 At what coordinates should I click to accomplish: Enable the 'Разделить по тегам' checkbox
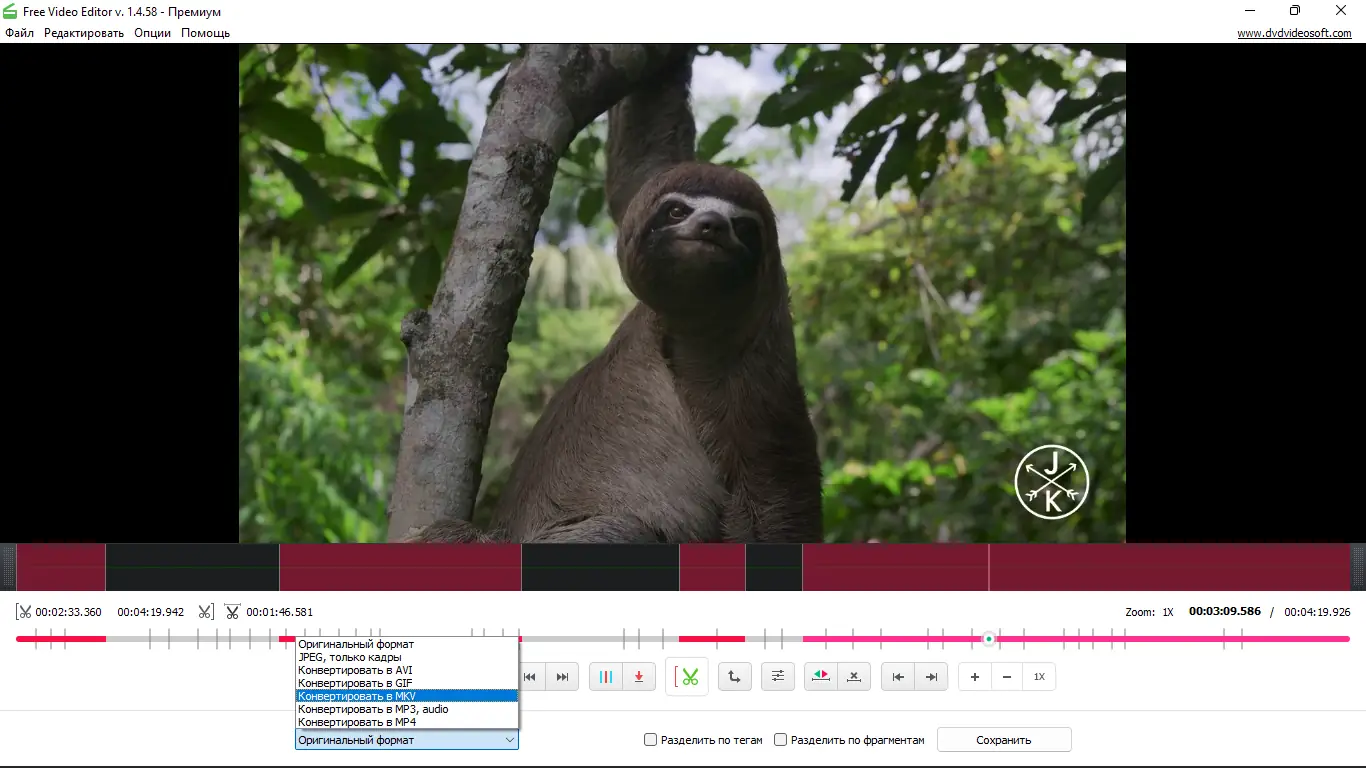click(x=649, y=740)
